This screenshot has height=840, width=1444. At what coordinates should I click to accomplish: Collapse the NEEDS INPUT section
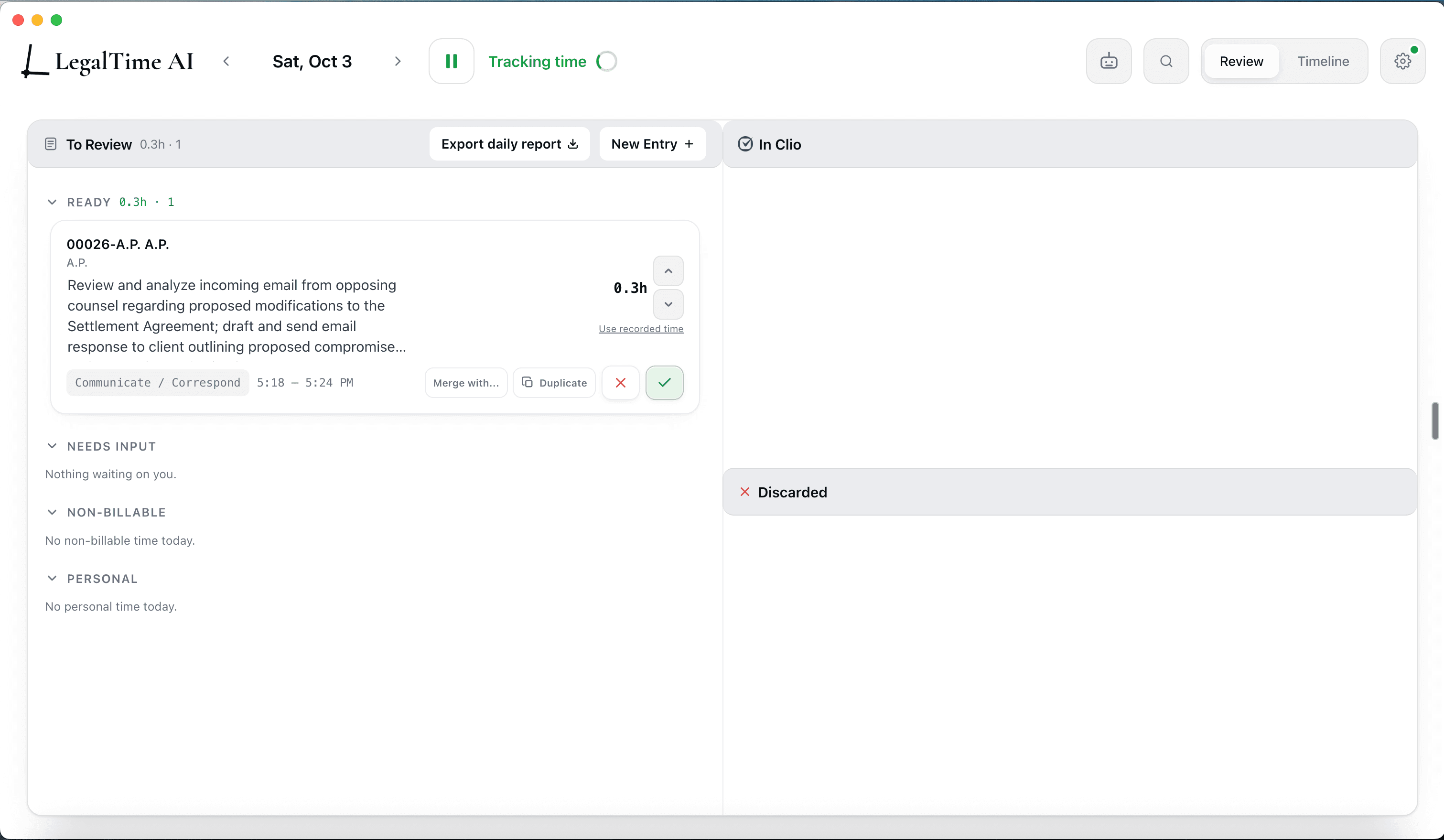(x=52, y=446)
